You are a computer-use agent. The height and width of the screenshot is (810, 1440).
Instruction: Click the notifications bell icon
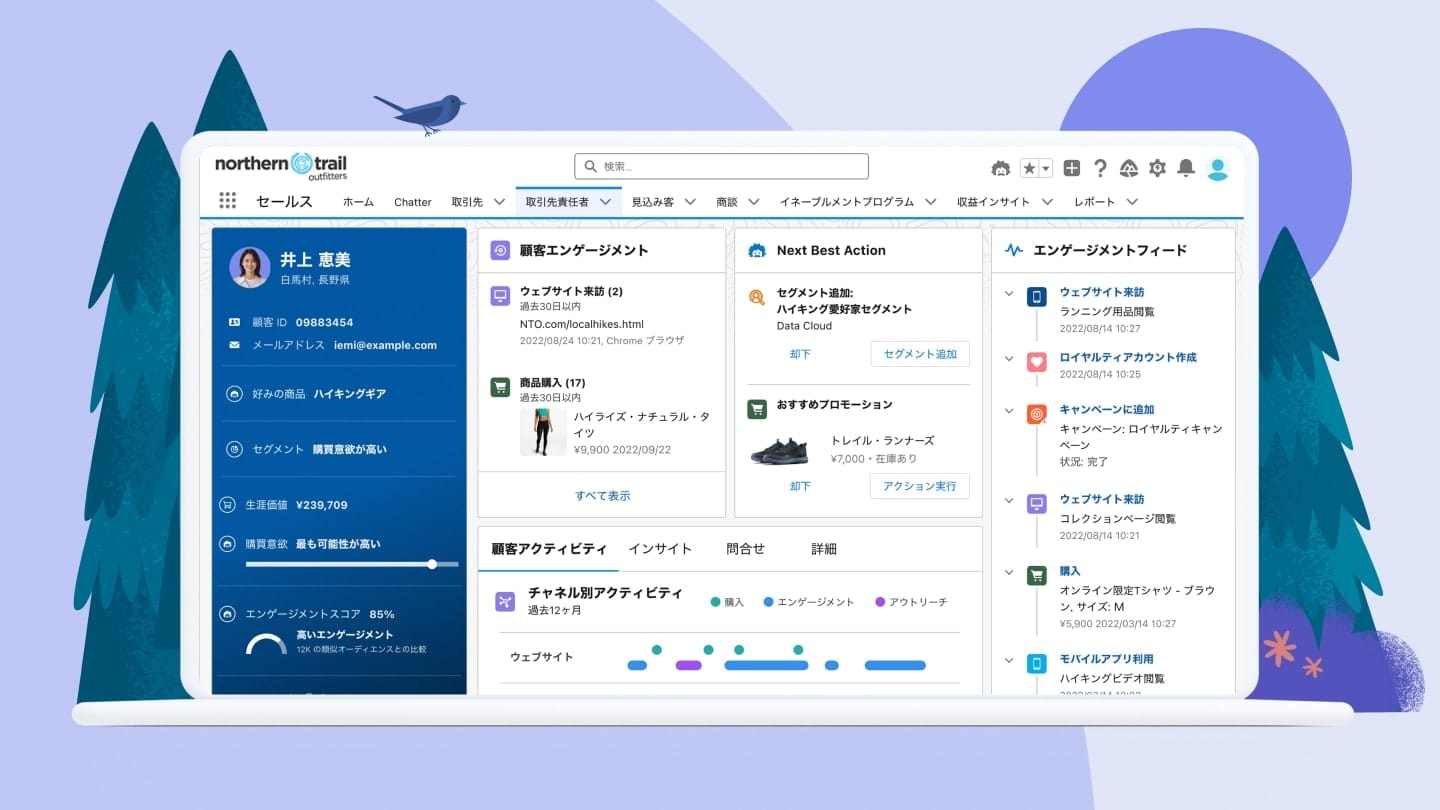point(1186,168)
